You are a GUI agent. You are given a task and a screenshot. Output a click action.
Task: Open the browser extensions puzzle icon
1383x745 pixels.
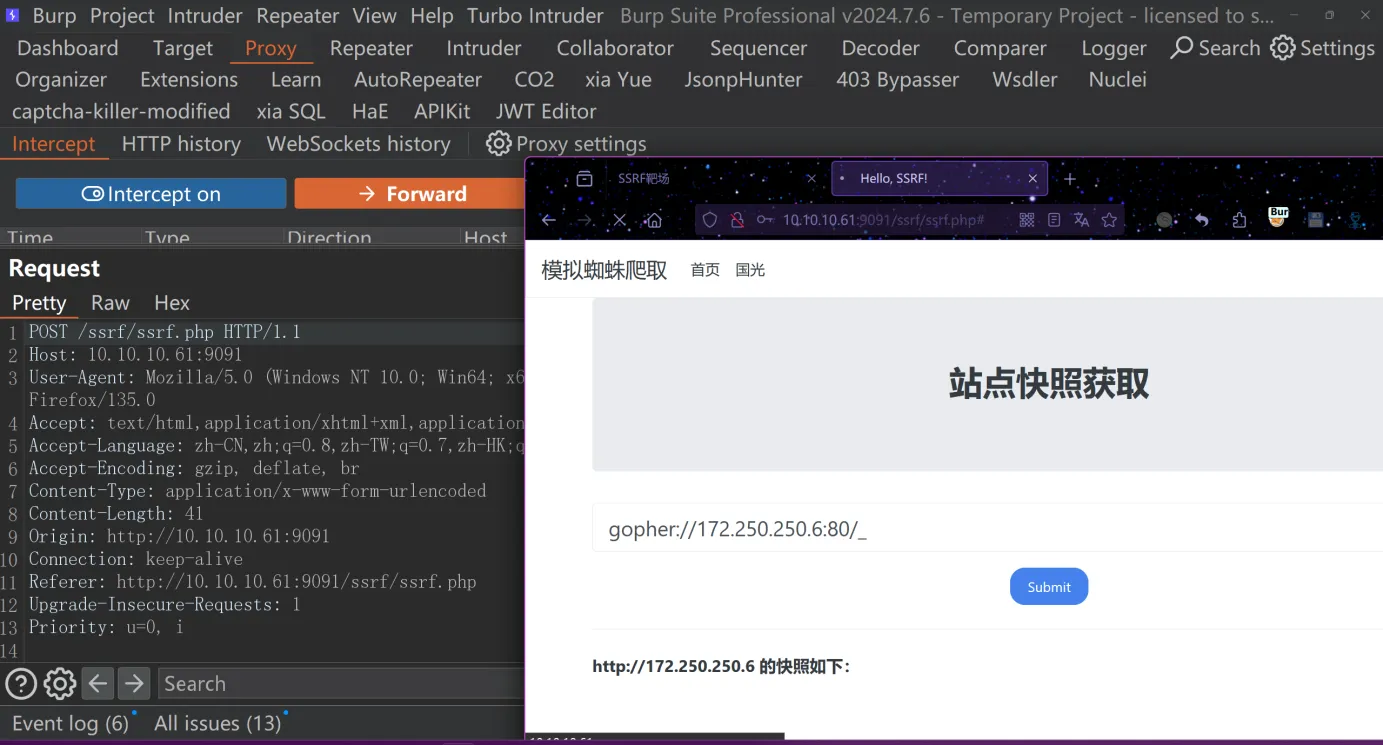1240,220
